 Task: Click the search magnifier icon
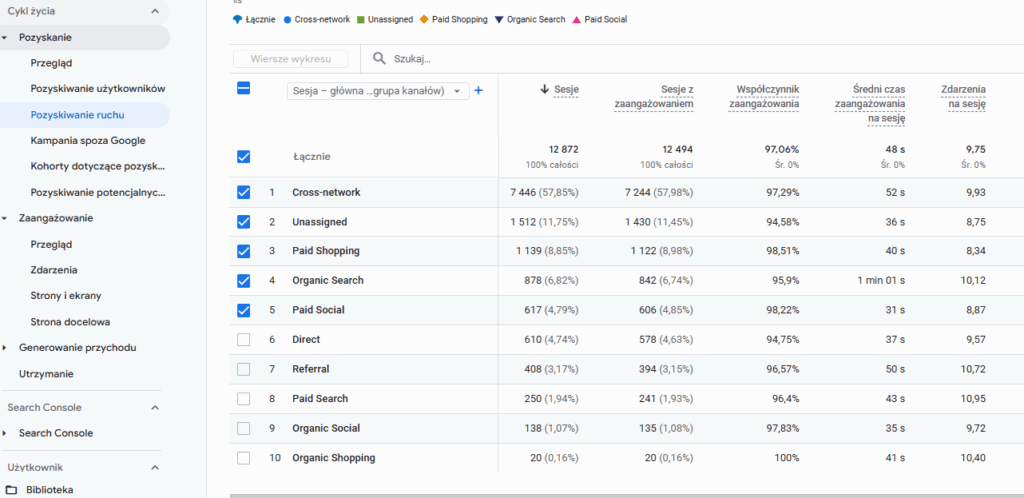(x=380, y=59)
